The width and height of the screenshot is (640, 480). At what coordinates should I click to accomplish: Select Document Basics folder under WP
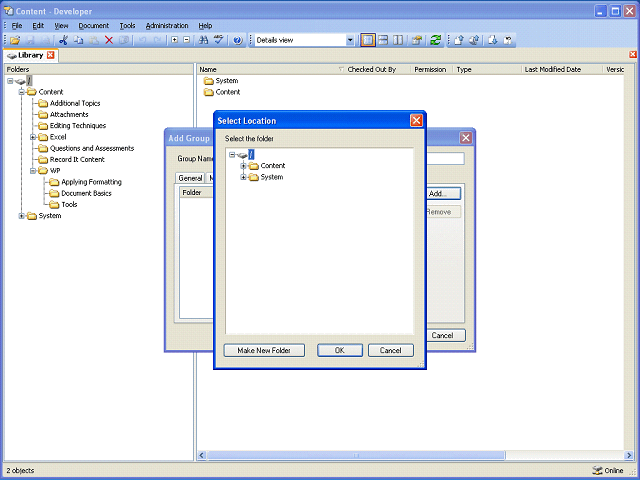pos(86,193)
